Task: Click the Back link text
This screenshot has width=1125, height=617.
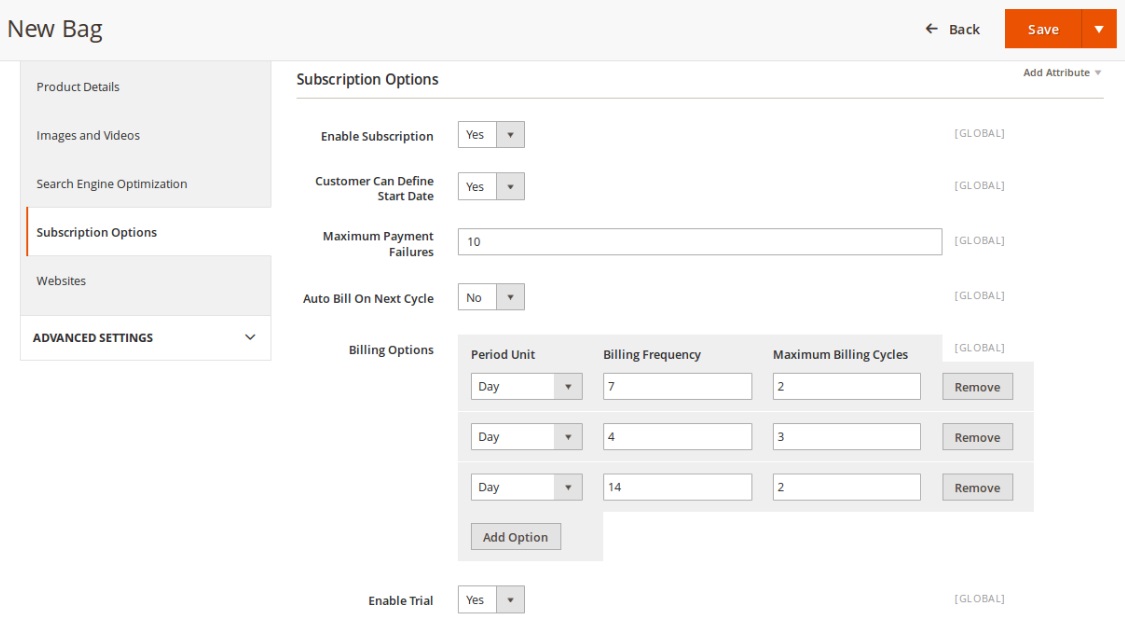Action: (964, 29)
